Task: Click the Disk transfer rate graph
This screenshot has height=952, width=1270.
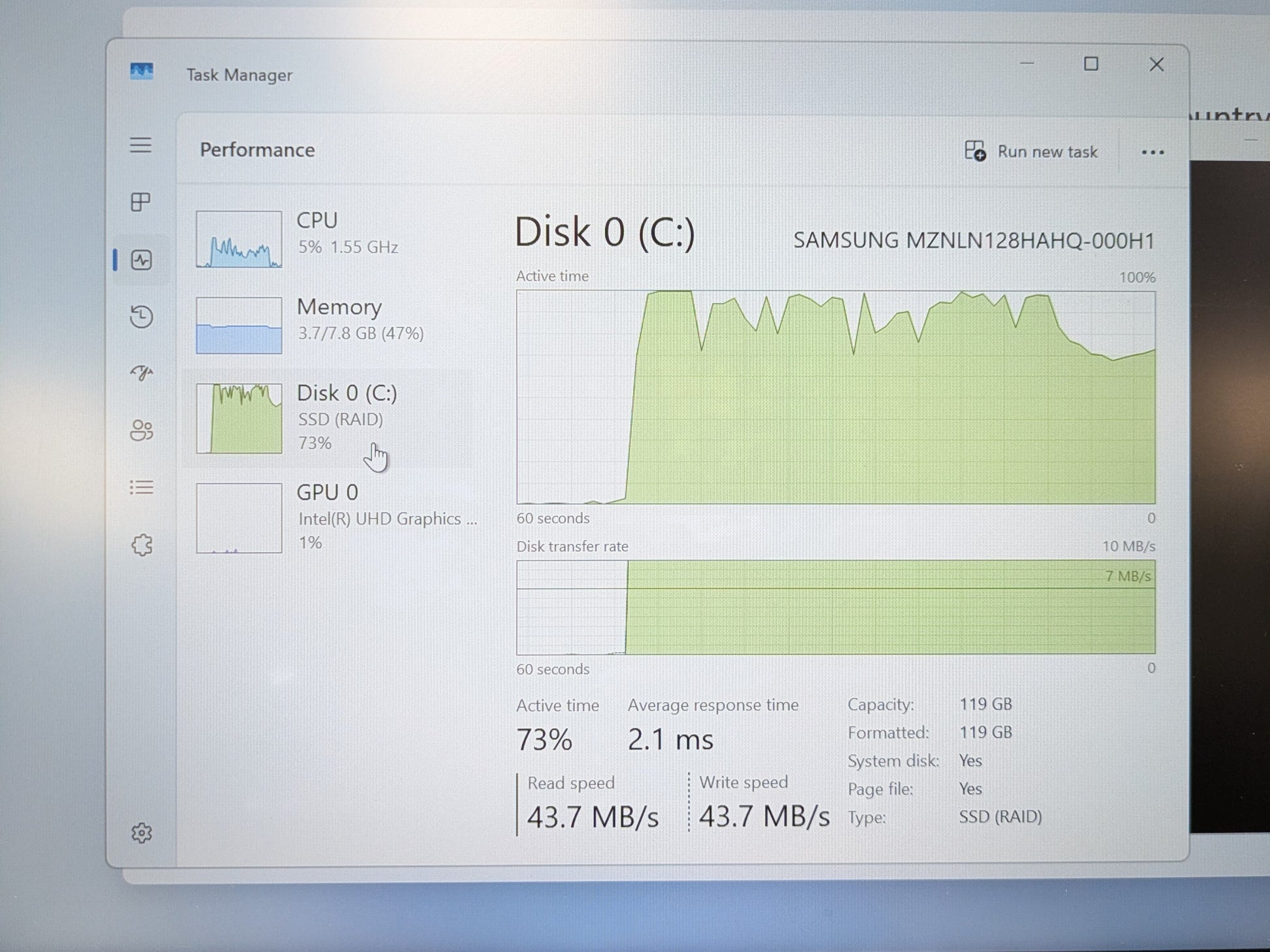Action: 835,607
